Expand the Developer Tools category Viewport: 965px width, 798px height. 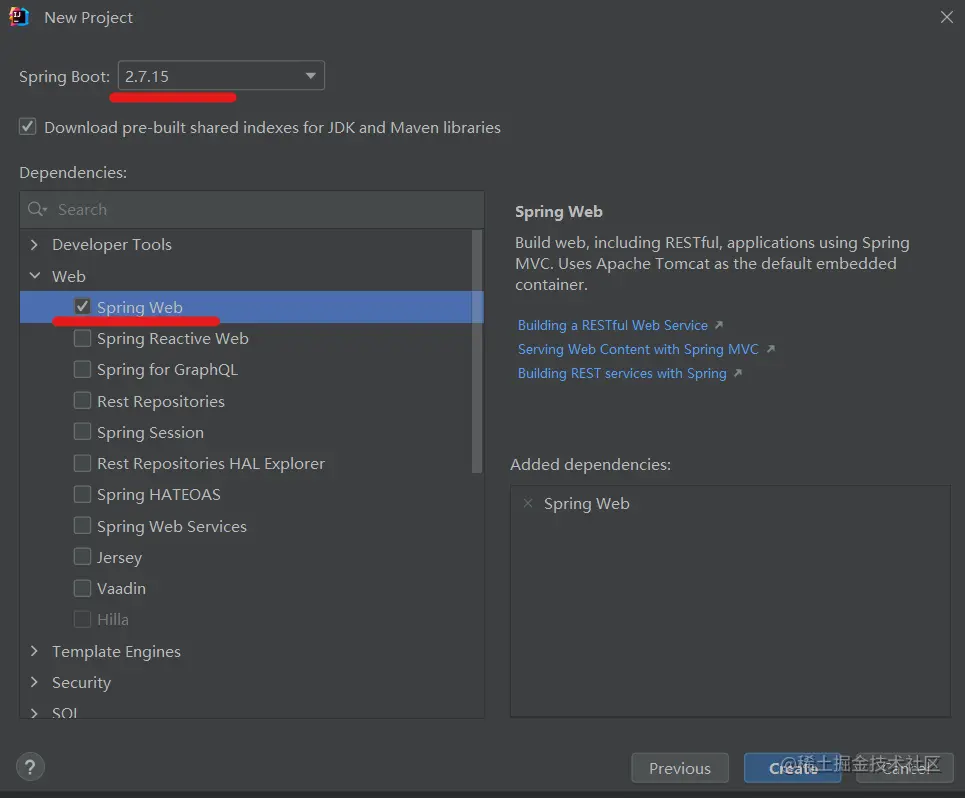(x=35, y=244)
